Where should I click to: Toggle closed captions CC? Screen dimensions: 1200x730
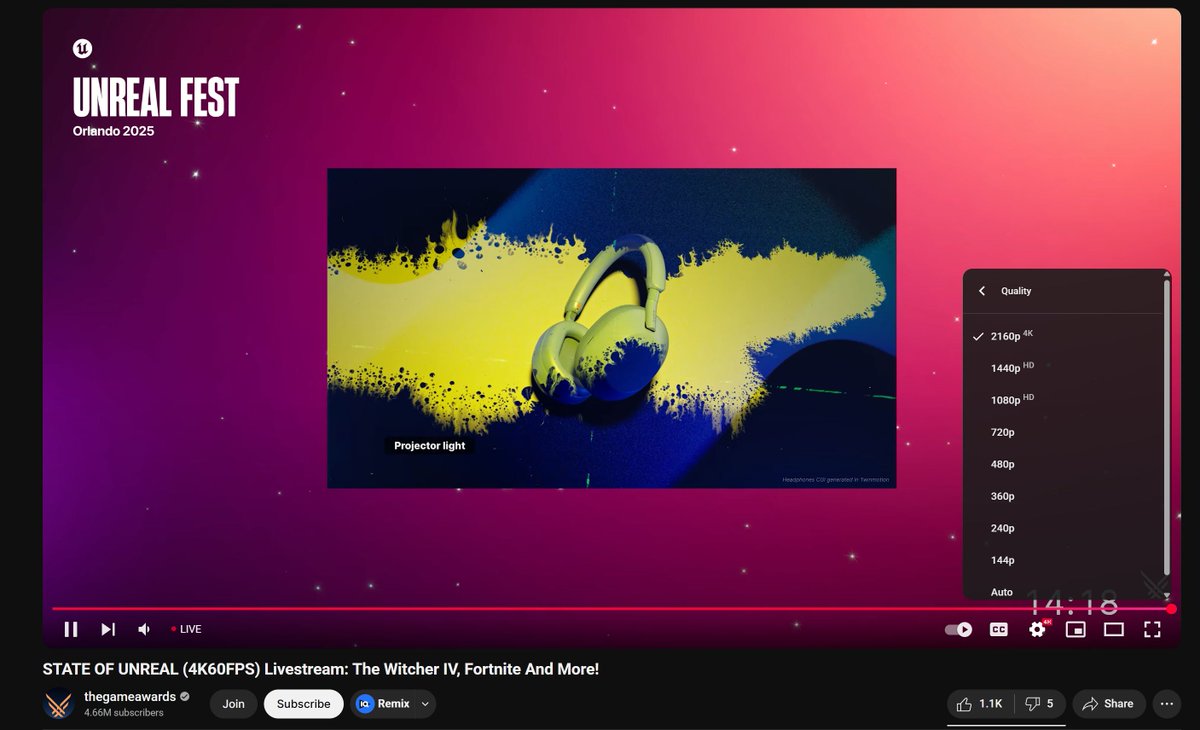point(998,629)
